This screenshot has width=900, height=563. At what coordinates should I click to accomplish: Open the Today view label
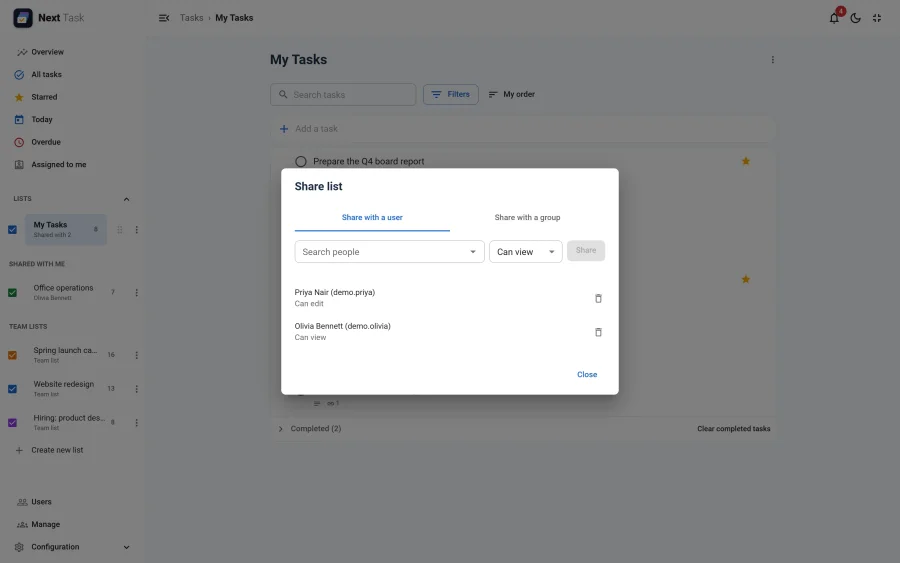(42, 119)
